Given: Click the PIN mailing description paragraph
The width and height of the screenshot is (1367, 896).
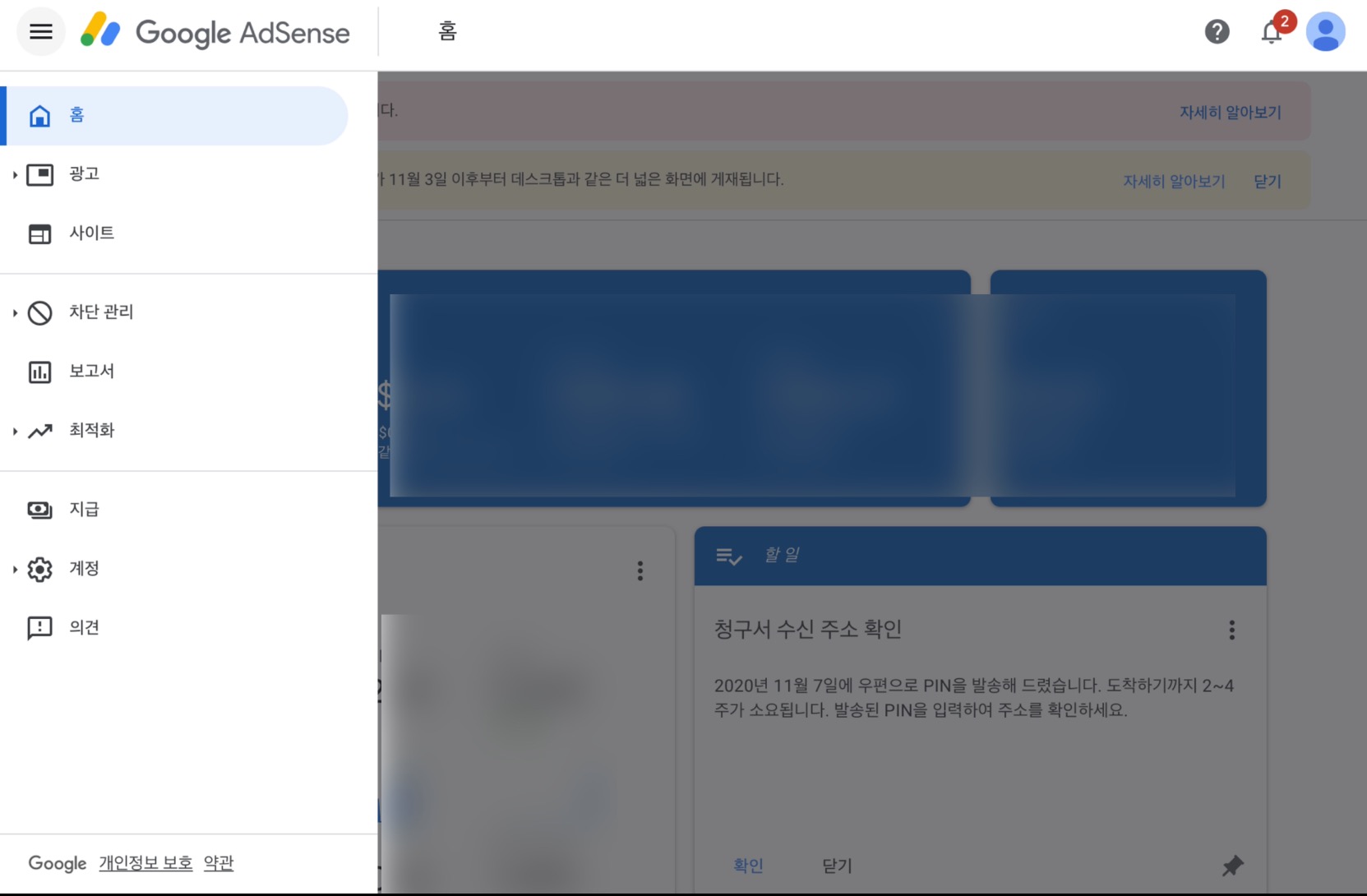Looking at the screenshot, I should (x=974, y=698).
